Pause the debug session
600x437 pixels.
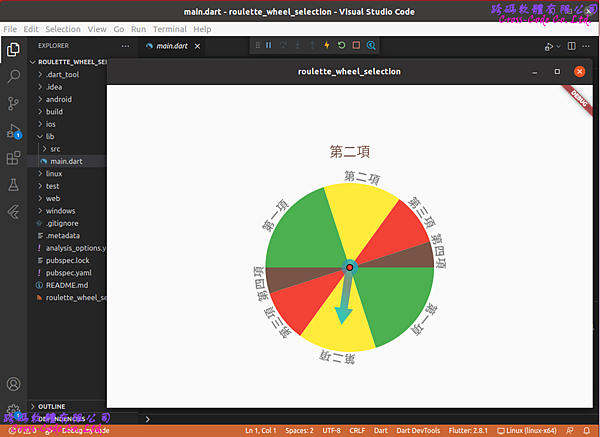pyautogui.click(x=269, y=46)
